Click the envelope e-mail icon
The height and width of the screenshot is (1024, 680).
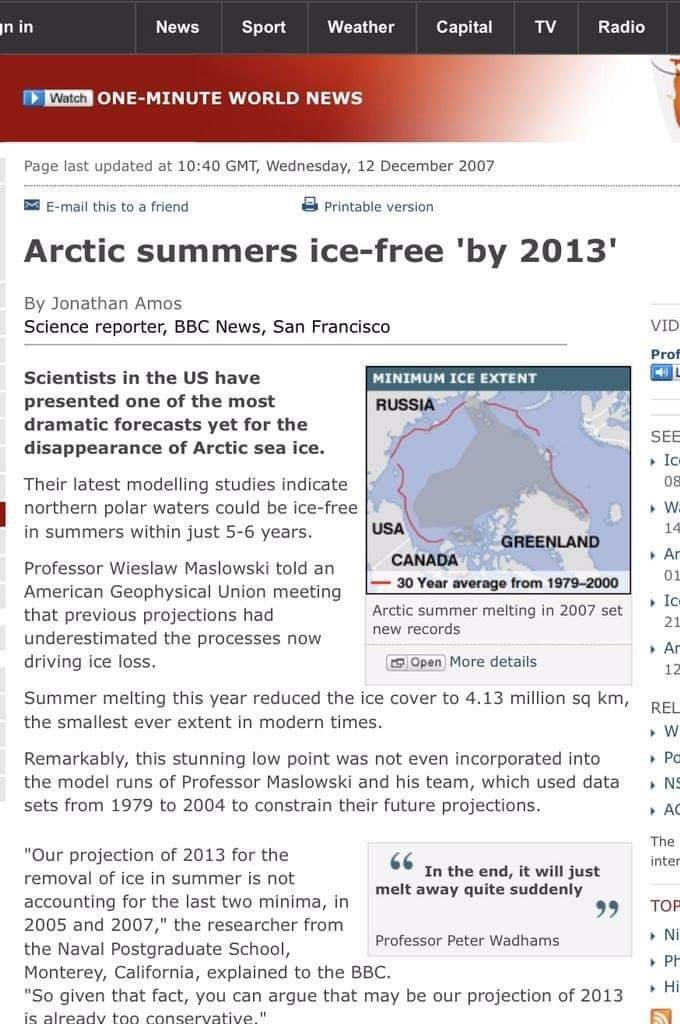(31, 206)
